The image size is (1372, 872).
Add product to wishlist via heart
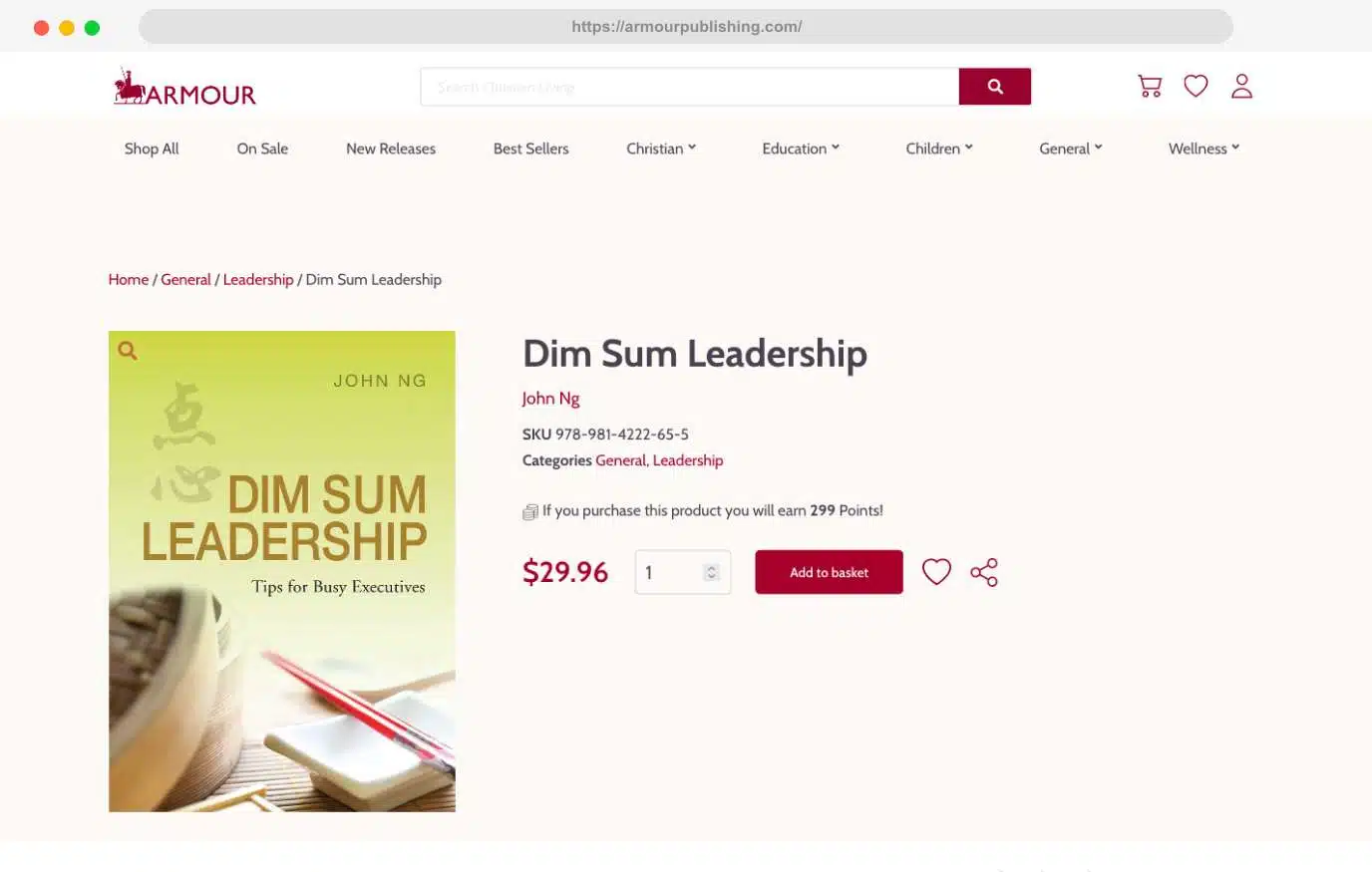pos(936,572)
